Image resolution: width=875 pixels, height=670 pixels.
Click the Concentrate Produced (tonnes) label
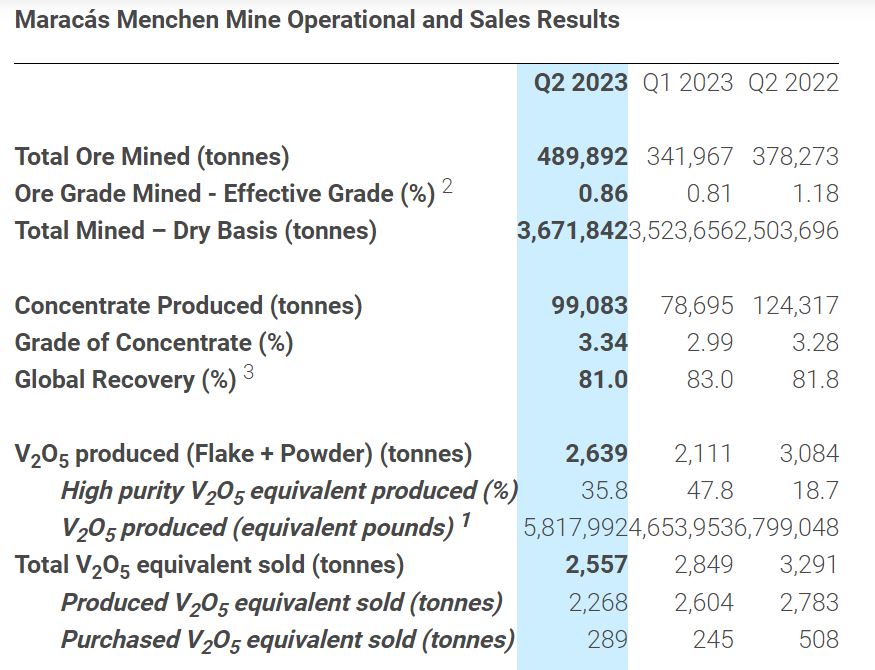coord(189,305)
